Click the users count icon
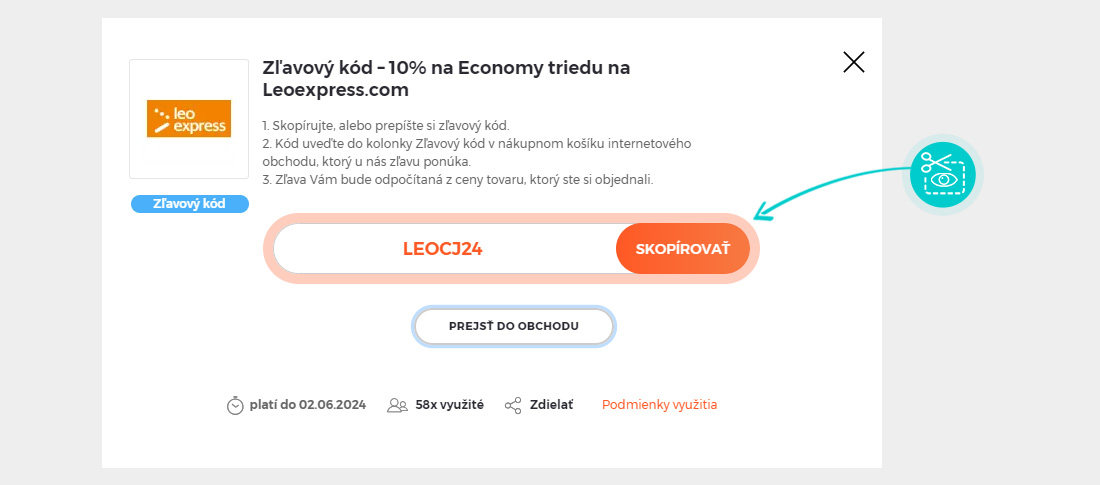 [x=397, y=405]
